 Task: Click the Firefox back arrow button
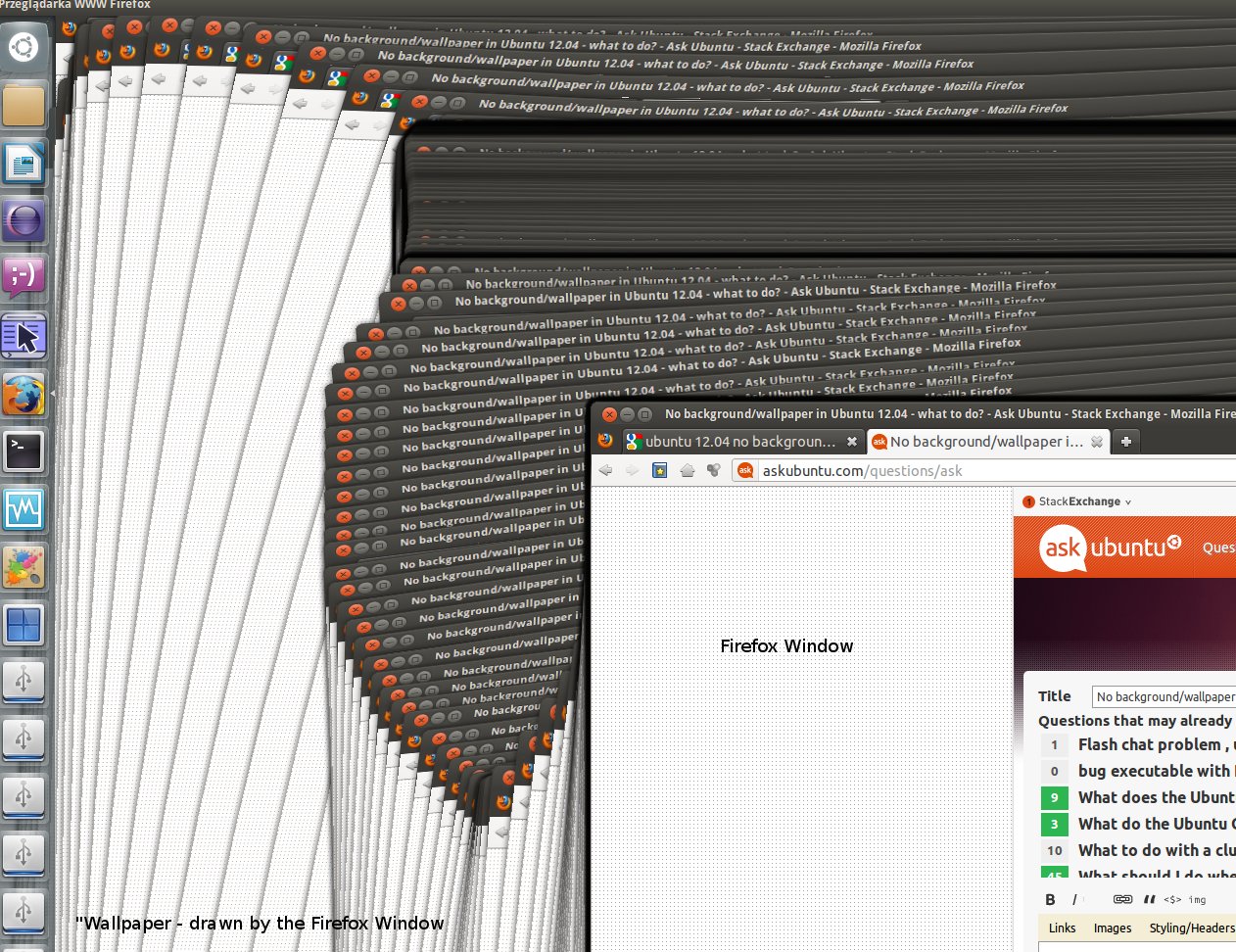[606, 471]
